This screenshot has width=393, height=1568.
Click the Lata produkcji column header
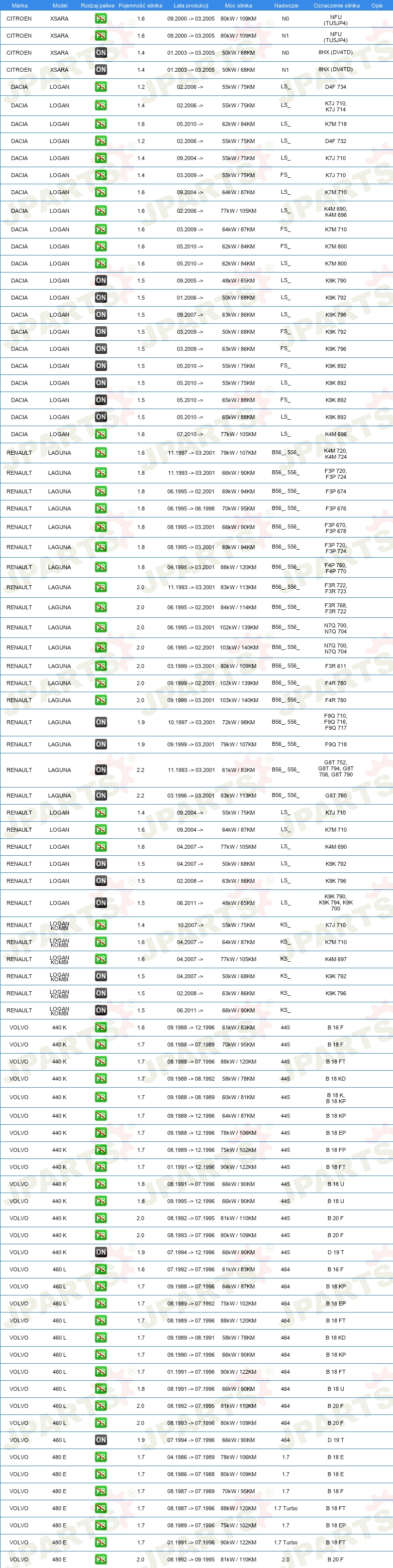[190, 6]
